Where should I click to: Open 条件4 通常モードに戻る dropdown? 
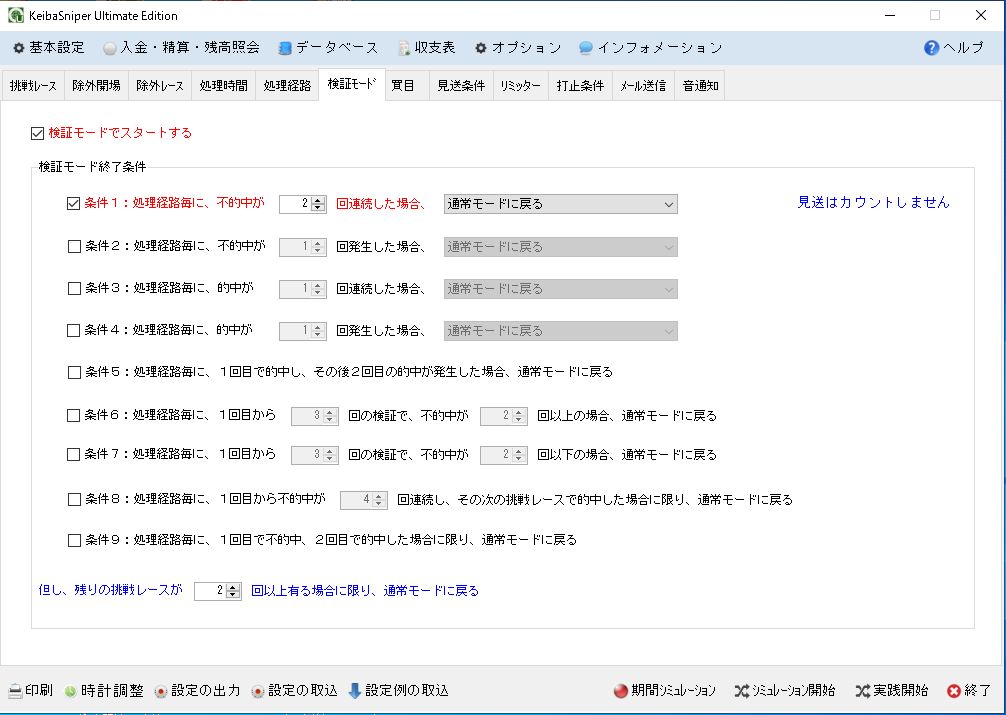click(x=561, y=331)
